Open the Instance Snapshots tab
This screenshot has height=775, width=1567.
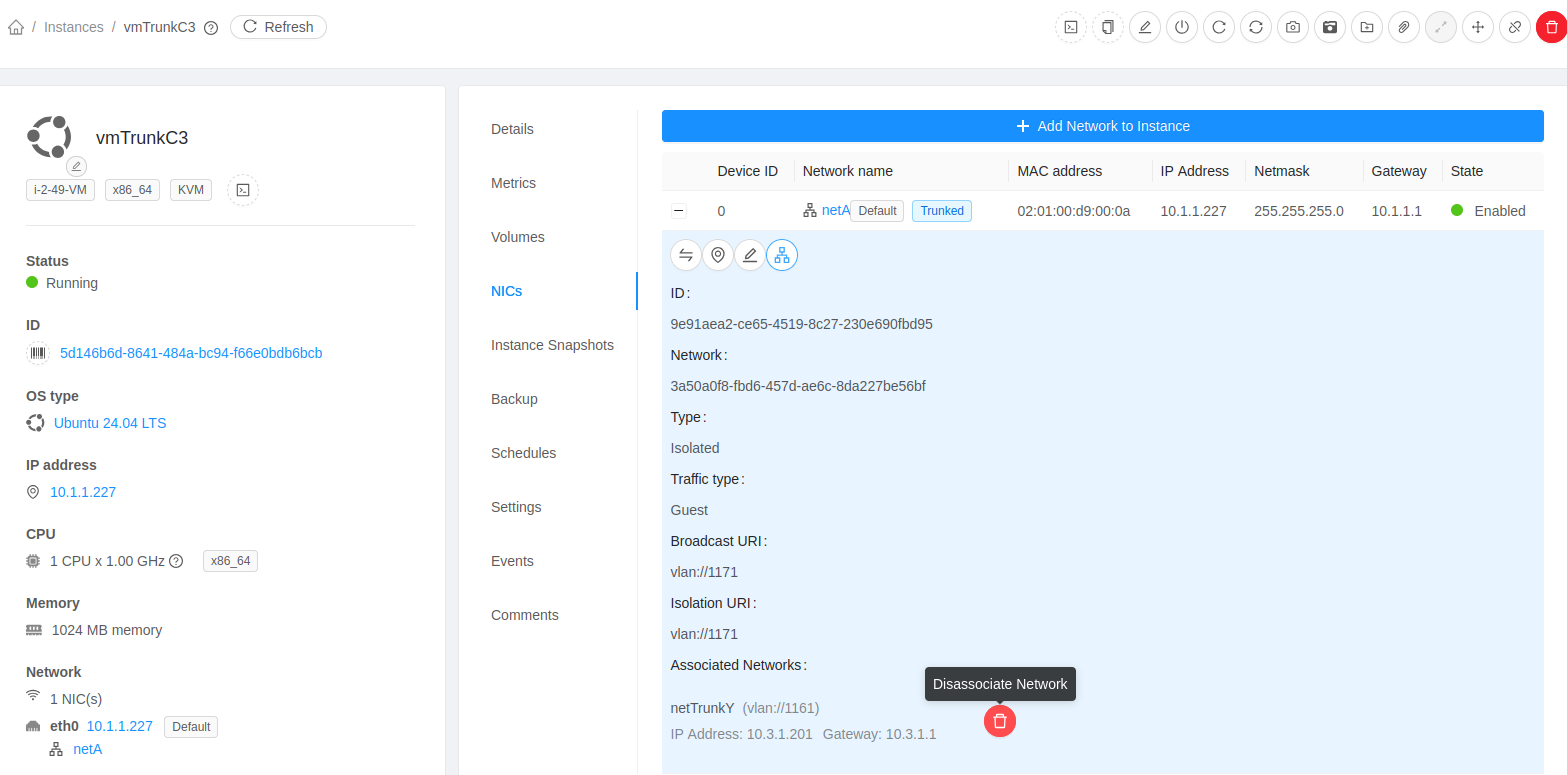pyautogui.click(x=552, y=345)
